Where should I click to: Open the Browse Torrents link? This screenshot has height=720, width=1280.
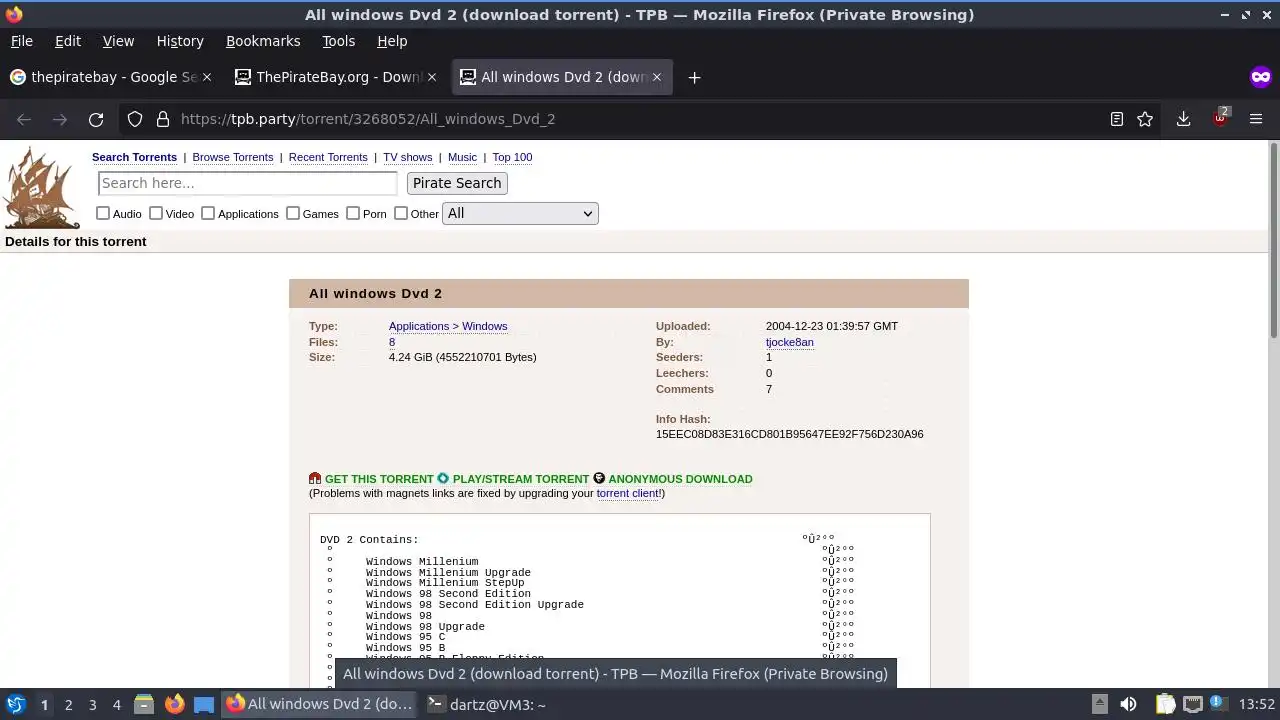click(233, 157)
